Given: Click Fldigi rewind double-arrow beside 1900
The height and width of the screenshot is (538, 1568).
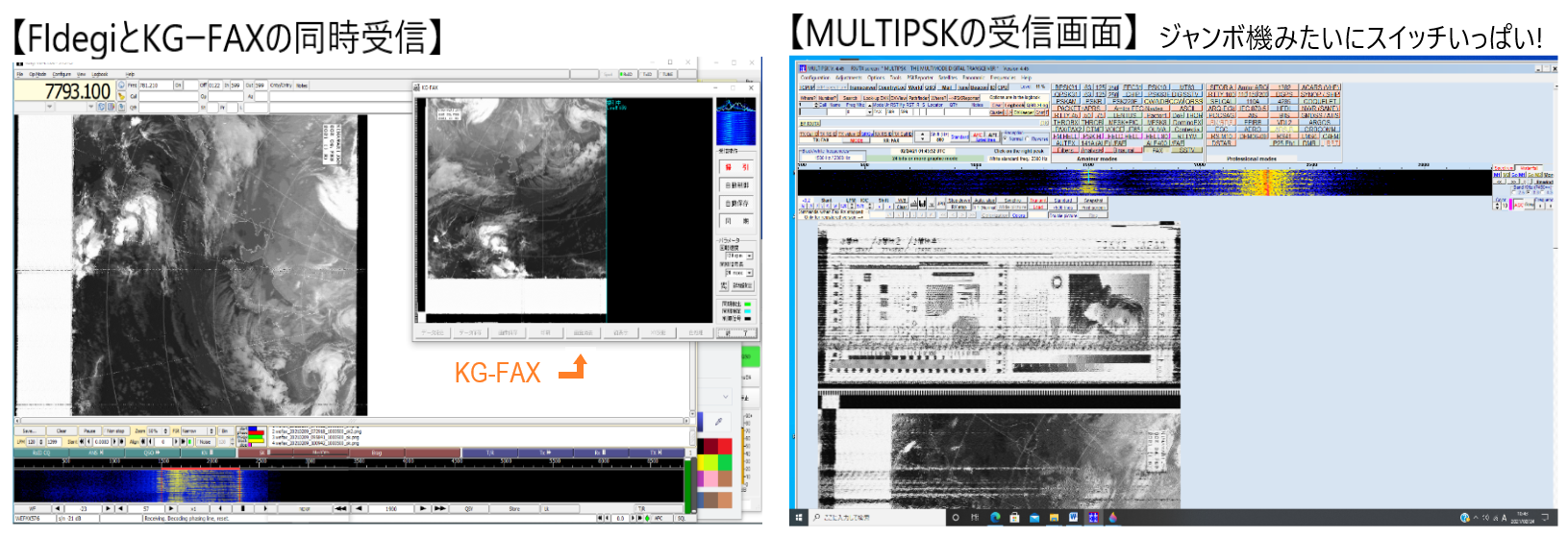Looking at the screenshot, I should coord(340,508).
